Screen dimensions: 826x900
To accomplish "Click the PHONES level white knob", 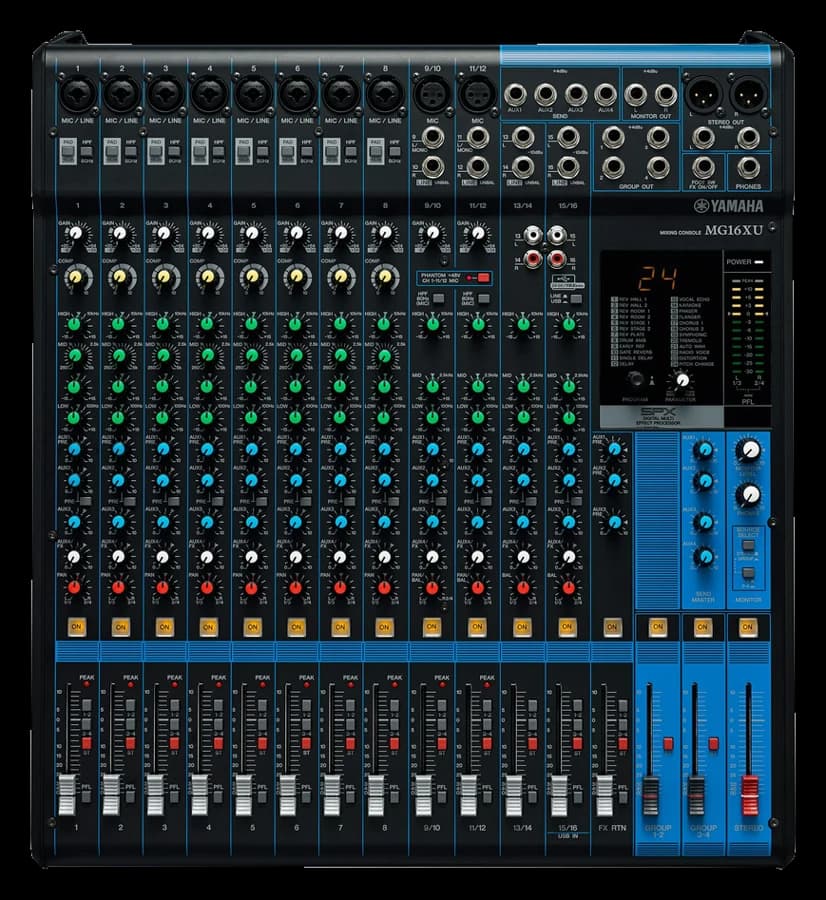I will point(749,494).
